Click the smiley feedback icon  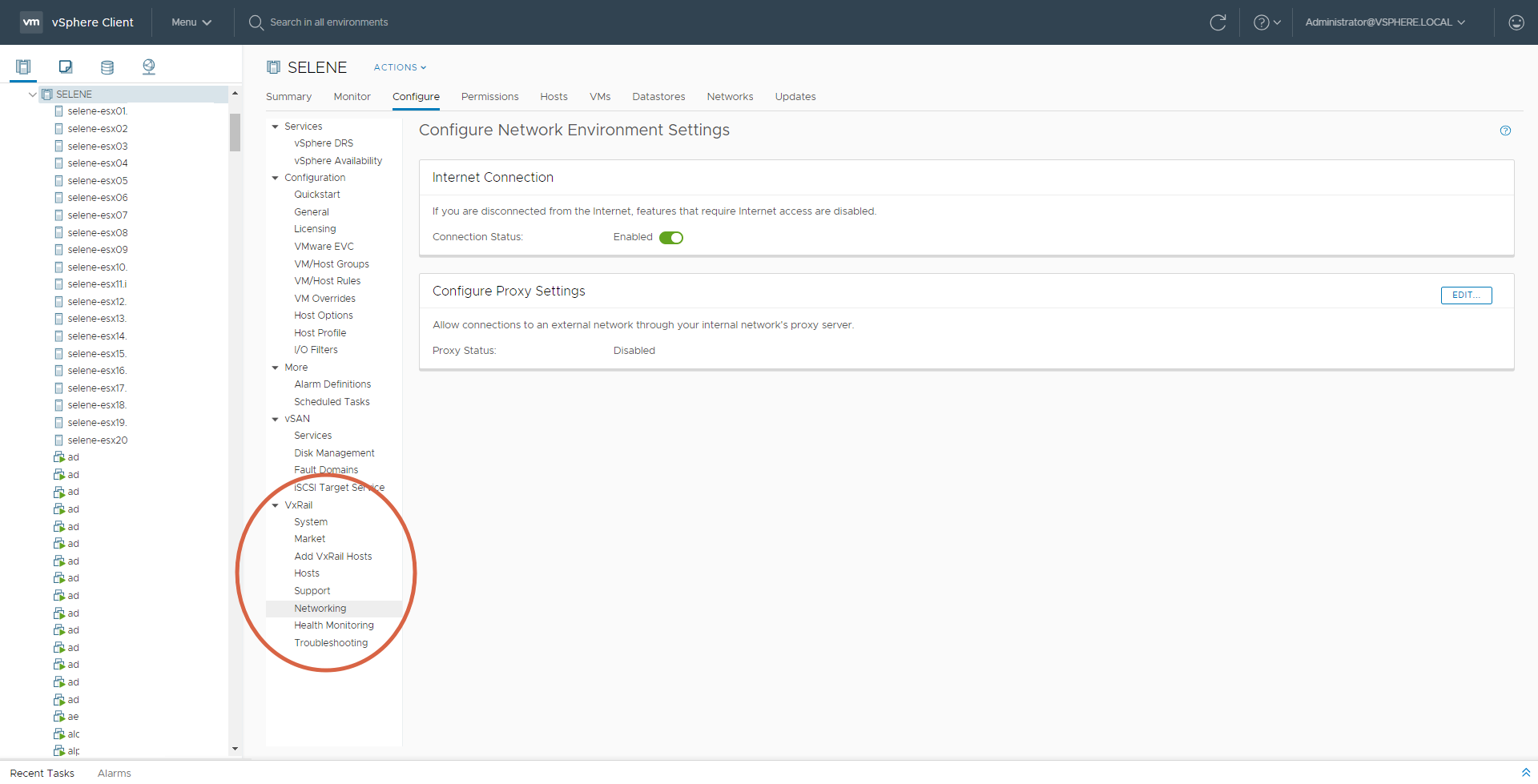[1516, 22]
